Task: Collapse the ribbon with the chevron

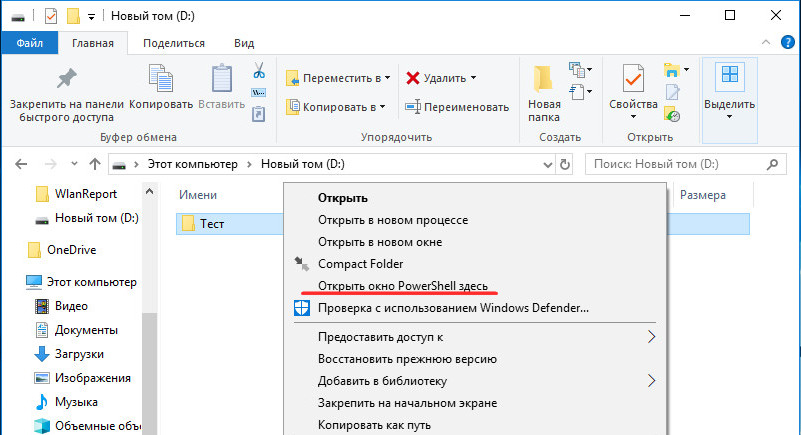Action: (766, 42)
